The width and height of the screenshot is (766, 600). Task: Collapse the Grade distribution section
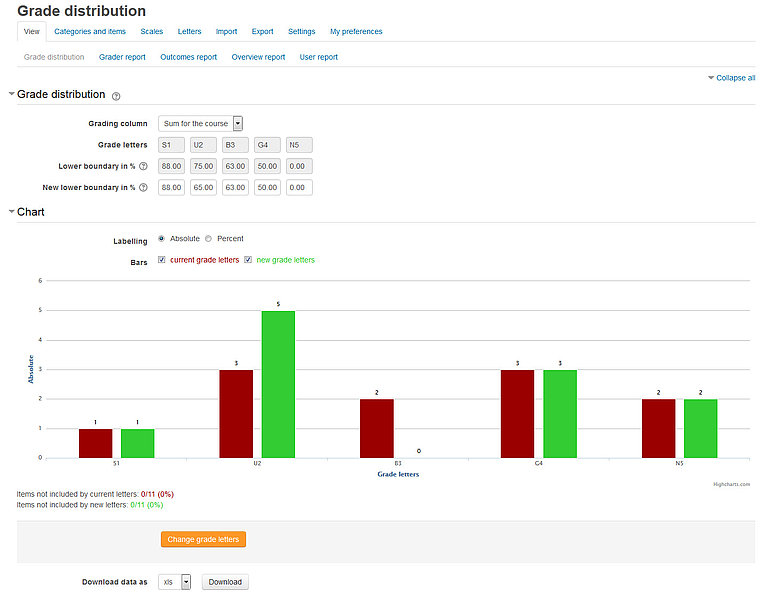(12, 94)
